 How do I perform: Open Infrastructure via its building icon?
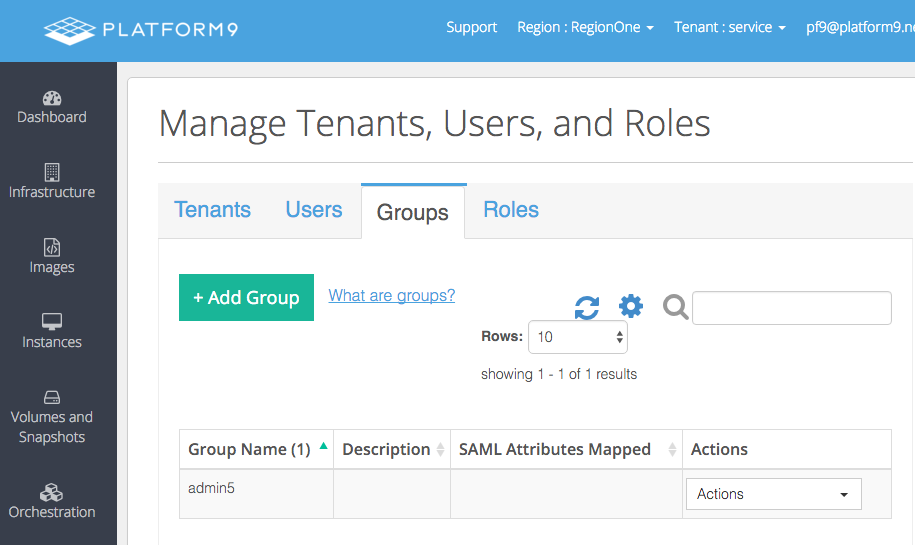click(52, 172)
